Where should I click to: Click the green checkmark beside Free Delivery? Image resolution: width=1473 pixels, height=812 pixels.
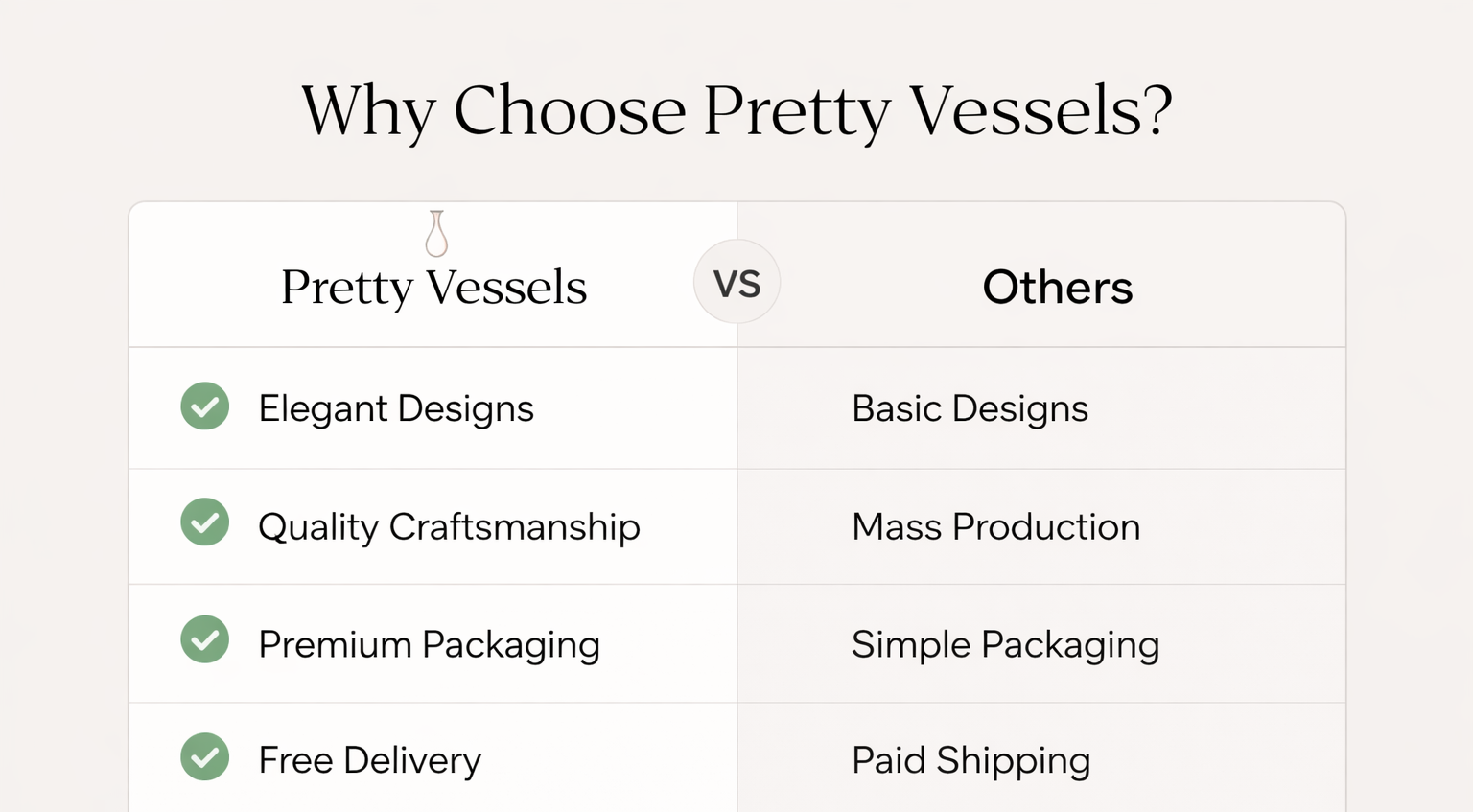pos(205,757)
